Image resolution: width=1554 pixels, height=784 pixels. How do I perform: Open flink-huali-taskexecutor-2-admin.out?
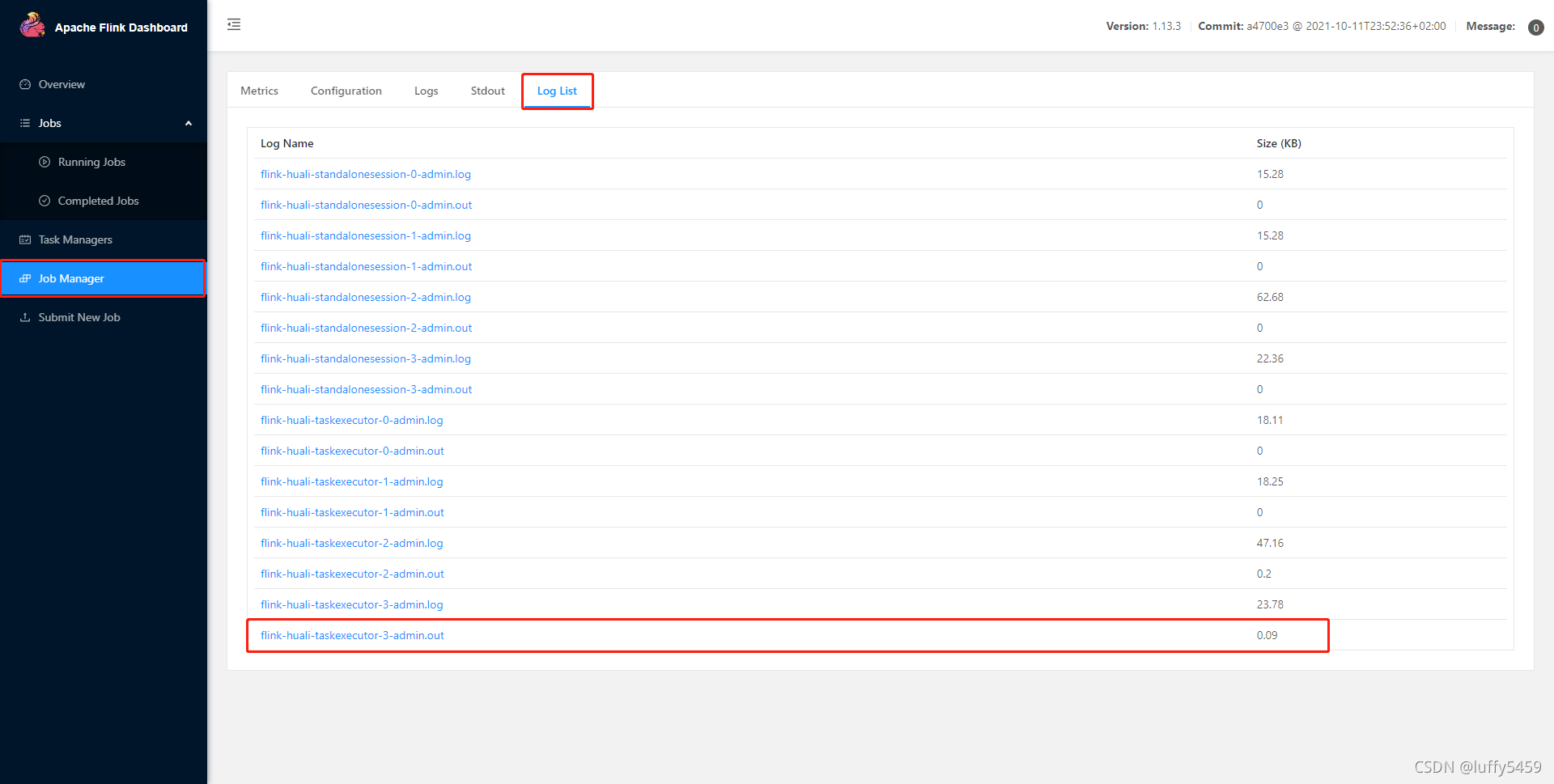tap(352, 574)
